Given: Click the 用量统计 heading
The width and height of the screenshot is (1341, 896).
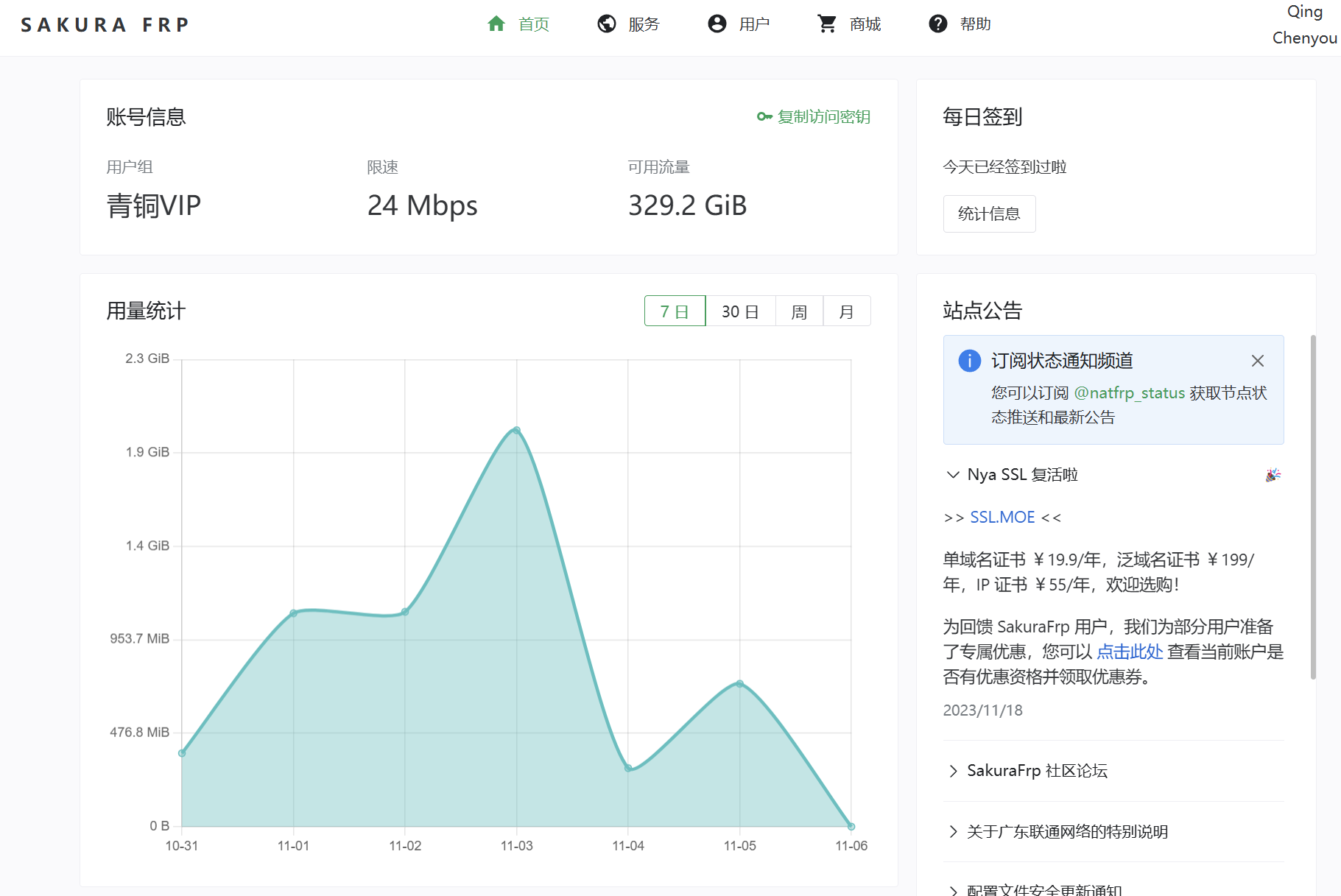Looking at the screenshot, I should [x=146, y=311].
